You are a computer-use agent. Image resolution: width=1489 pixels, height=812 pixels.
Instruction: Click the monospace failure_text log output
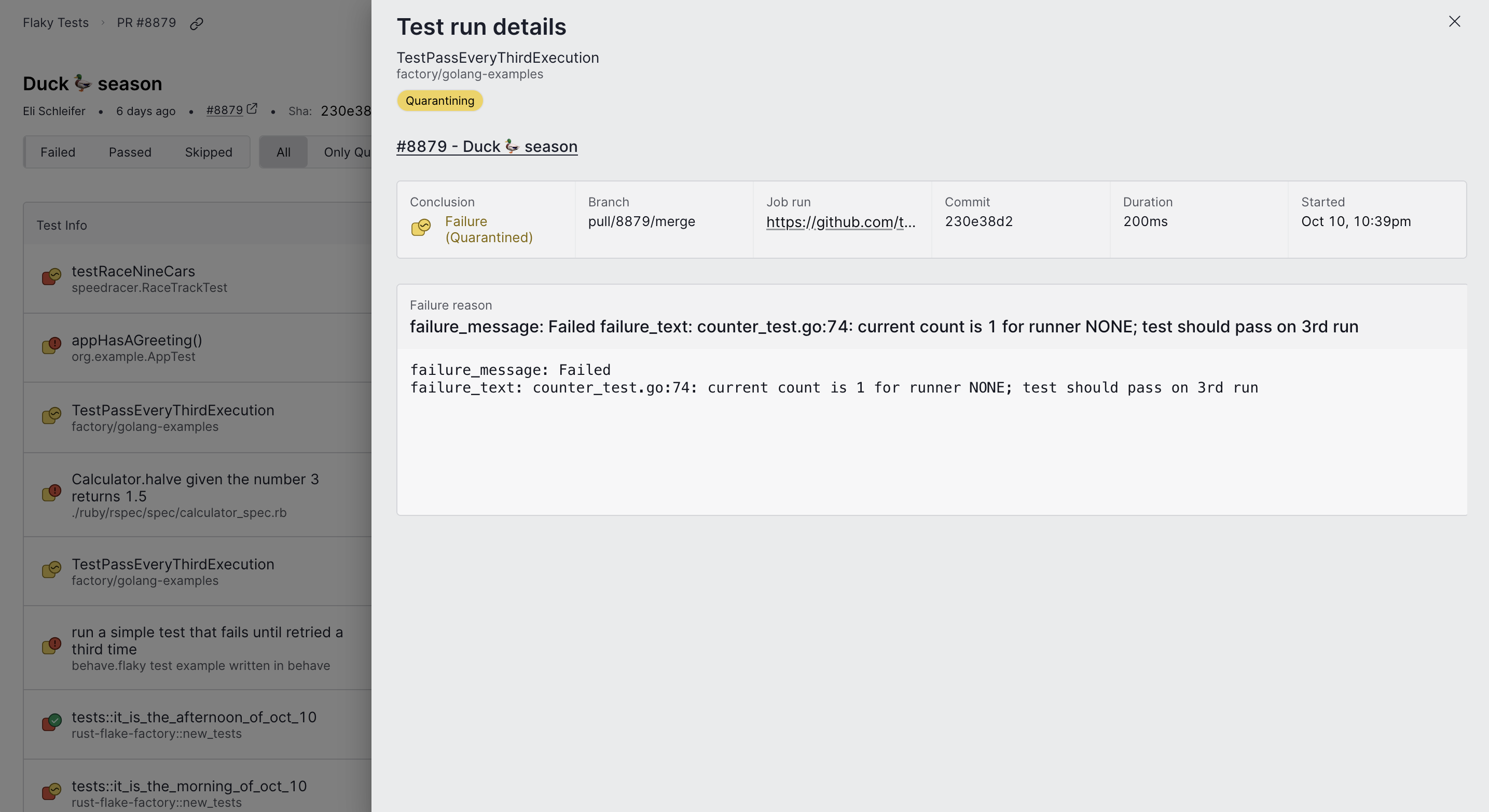(834, 387)
